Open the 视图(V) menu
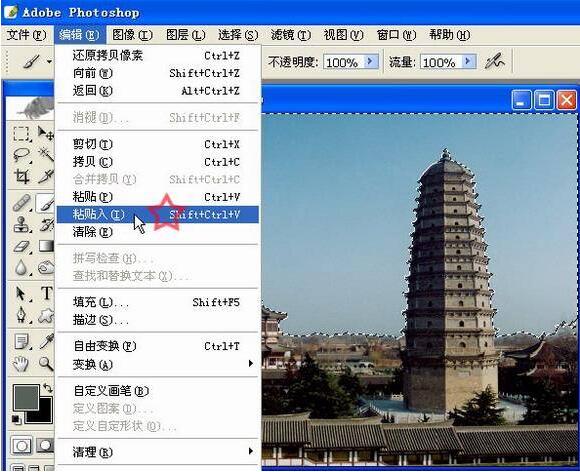Screen dimensions: 580x472 (x=344, y=35)
